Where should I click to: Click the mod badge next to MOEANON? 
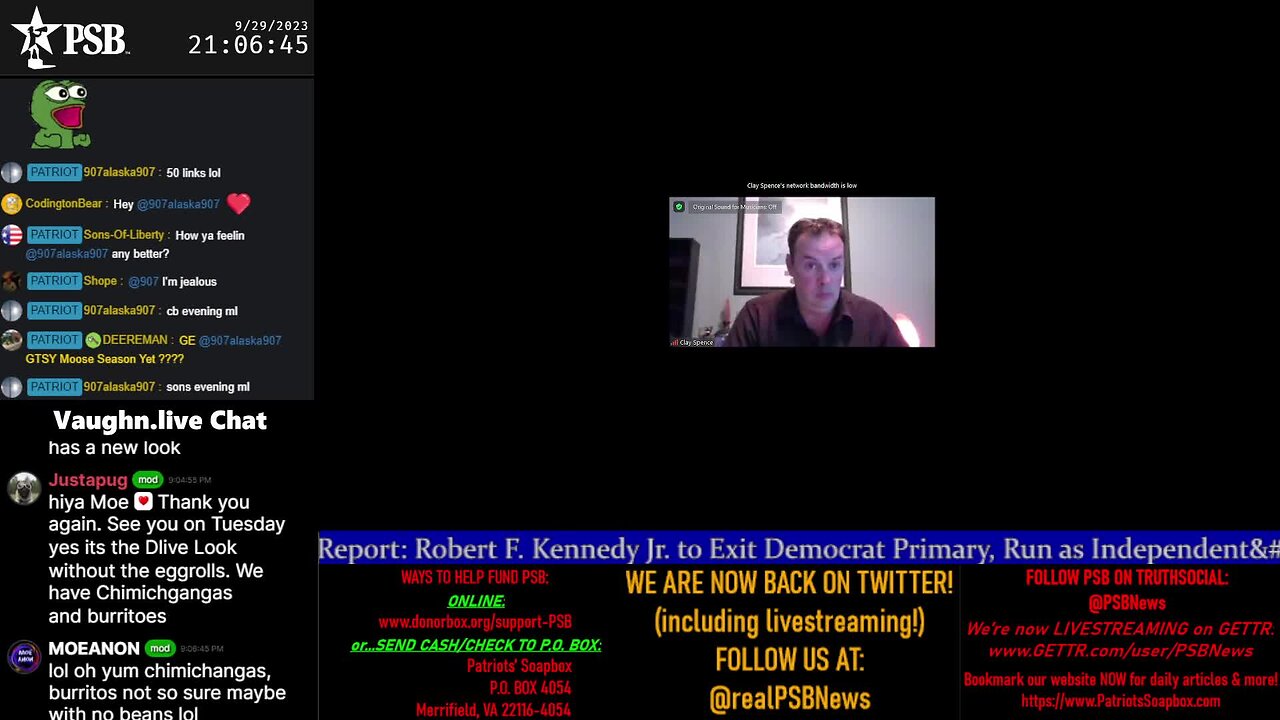click(160, 649)
